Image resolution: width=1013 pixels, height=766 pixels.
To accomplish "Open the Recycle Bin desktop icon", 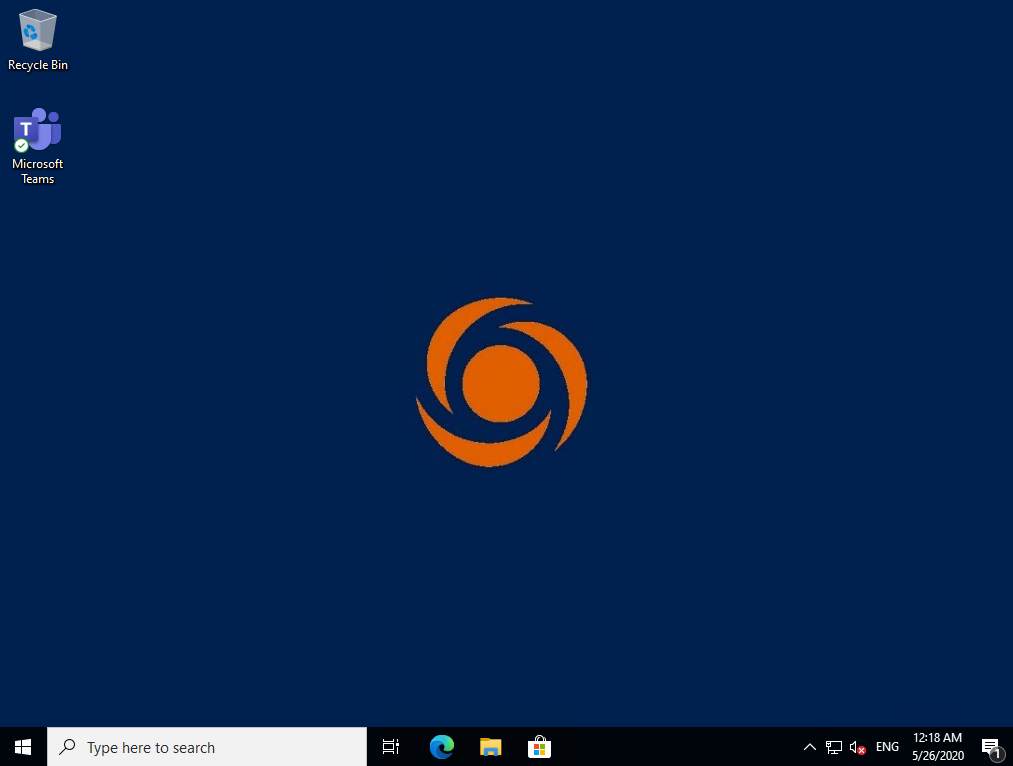I will [x=38, y=31].
